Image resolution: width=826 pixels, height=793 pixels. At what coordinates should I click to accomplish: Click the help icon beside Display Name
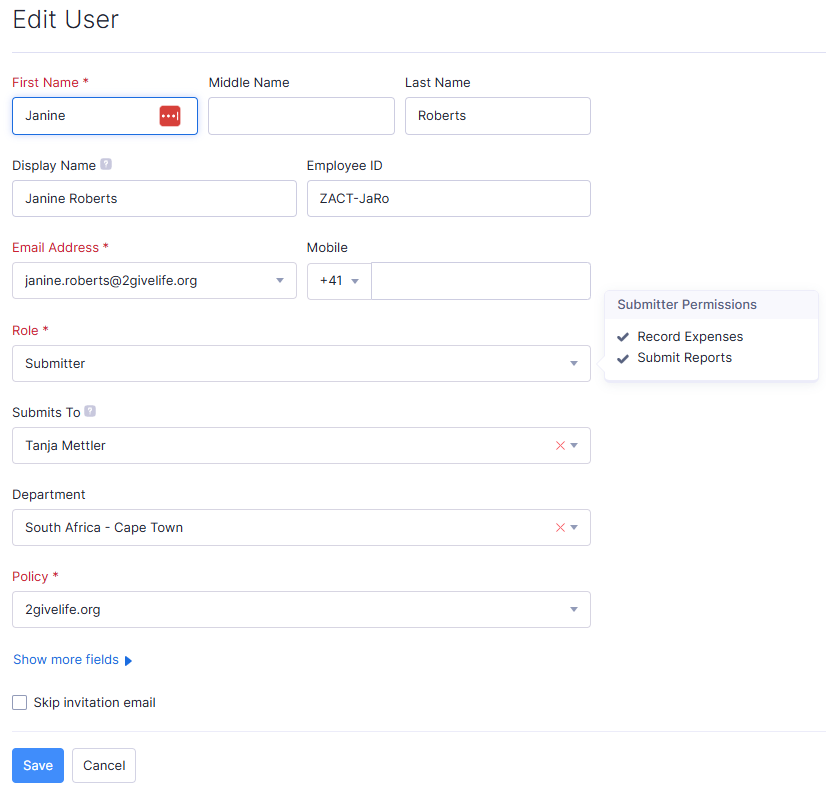click(x=106, y=165)
